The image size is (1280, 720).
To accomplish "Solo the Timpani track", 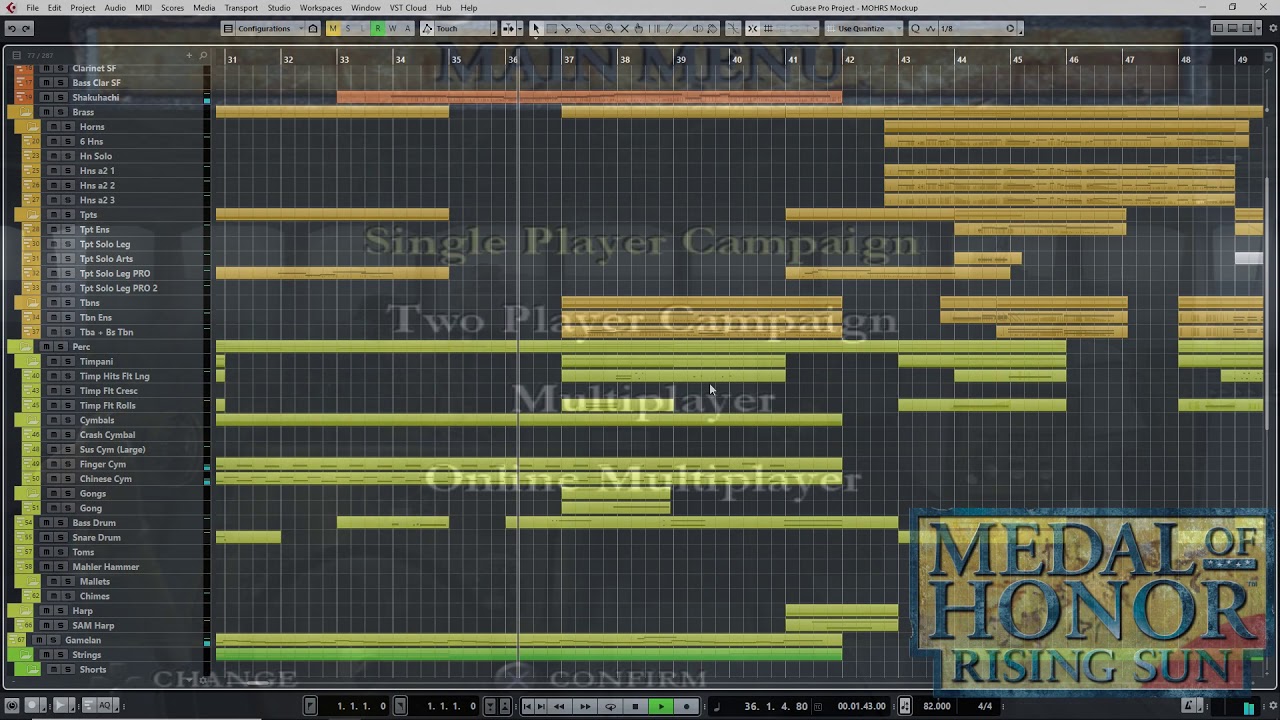I will (68, 361).
